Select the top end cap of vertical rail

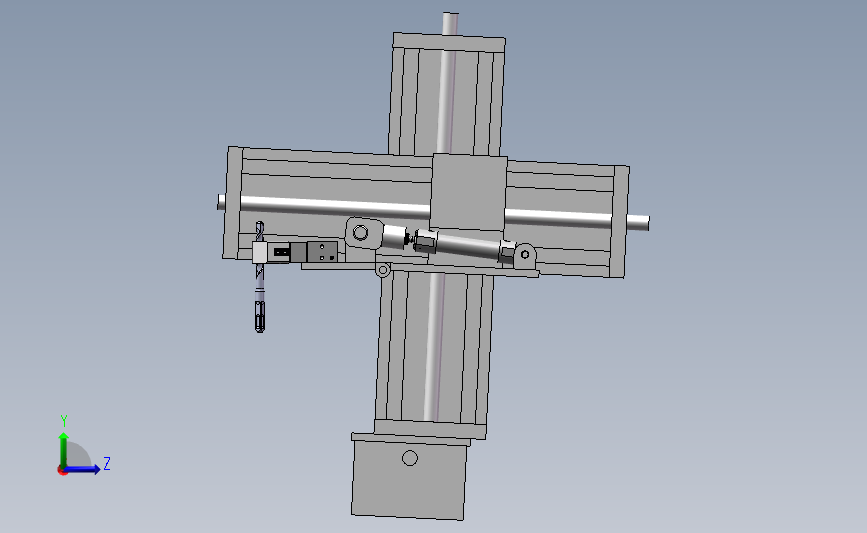click(x=449, y=43)
